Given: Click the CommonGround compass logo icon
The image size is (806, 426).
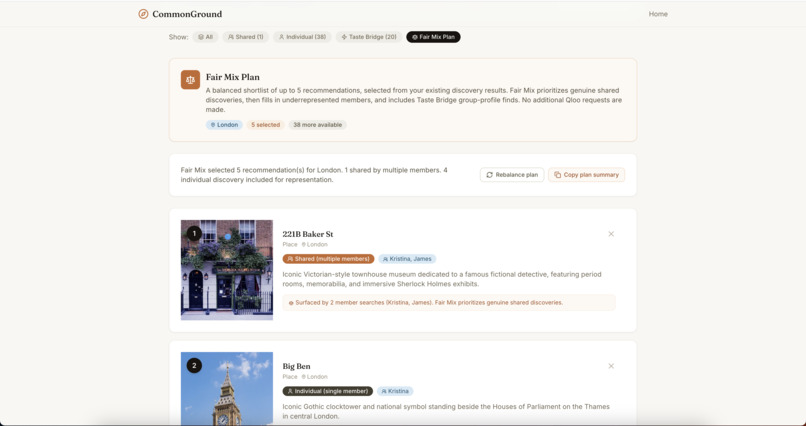Looking at the screenshot, I should pyautogui.click(x=143, y=14).
